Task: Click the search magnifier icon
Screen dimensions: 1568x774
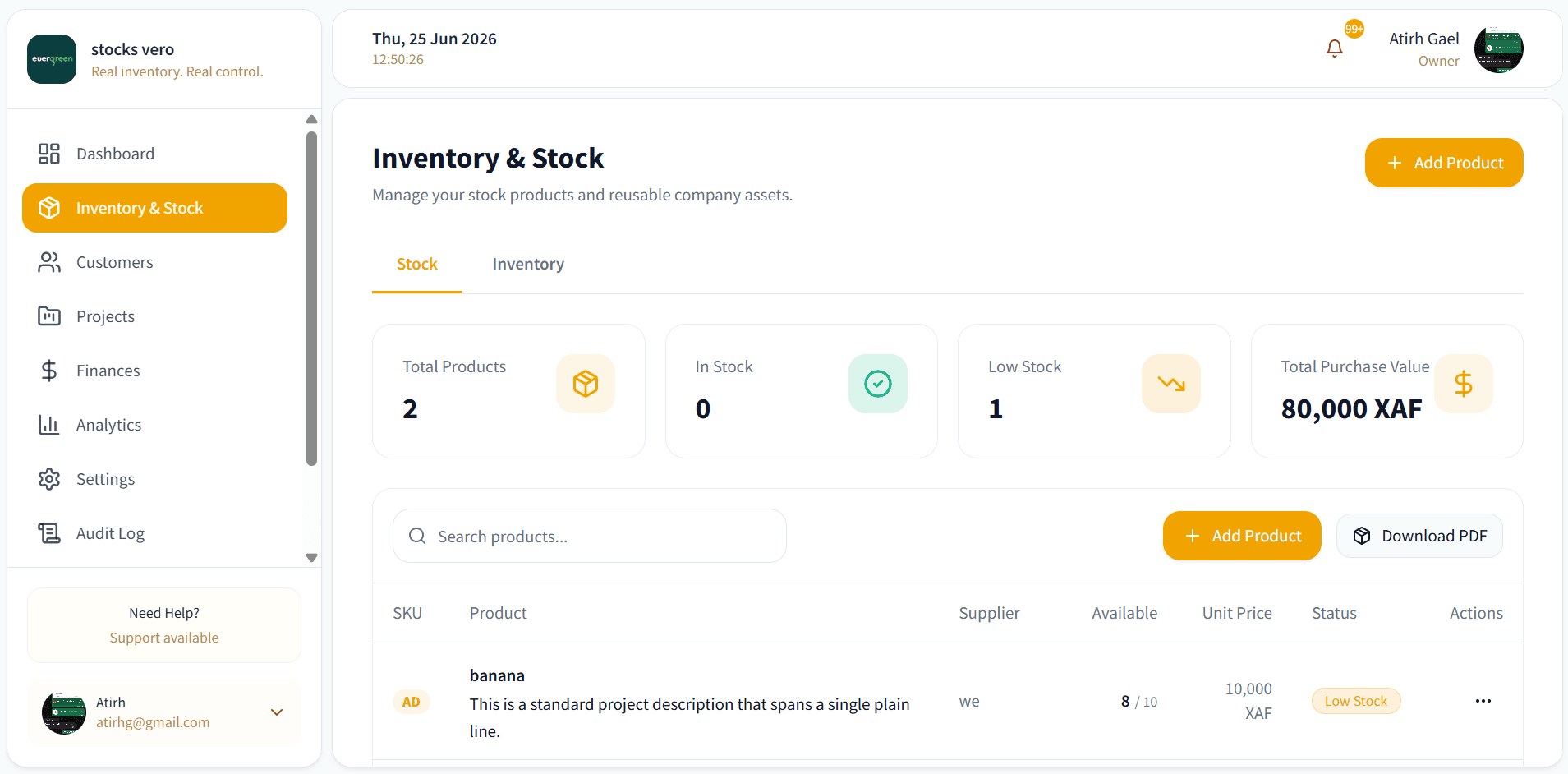Action: (417, 536)
